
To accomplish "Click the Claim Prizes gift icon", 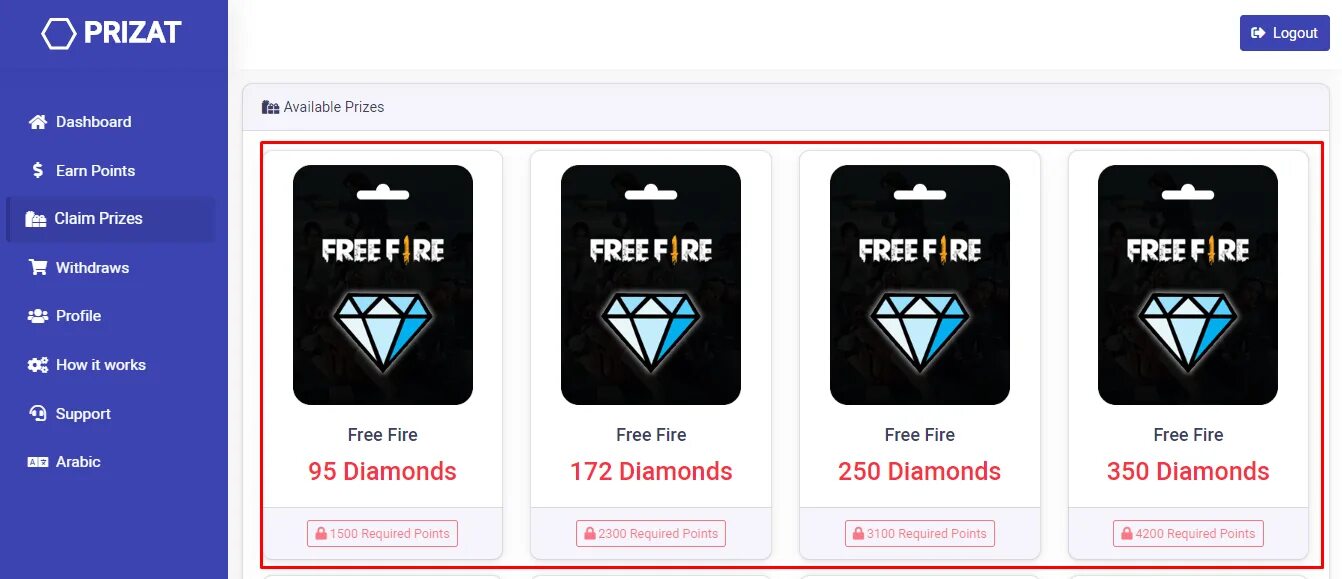I will click(x=36, y=219).
